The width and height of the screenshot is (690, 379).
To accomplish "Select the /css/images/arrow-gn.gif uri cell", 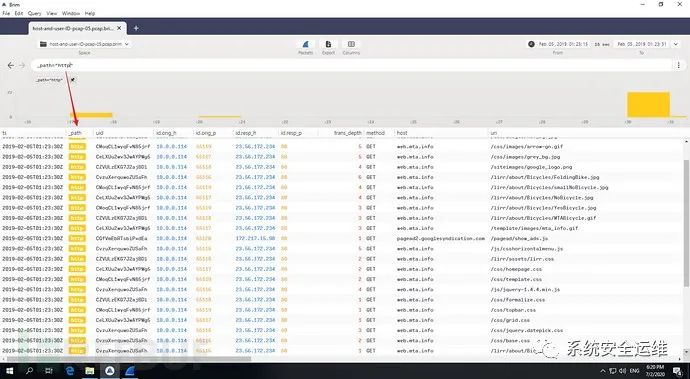I will [x=527, y=146].
